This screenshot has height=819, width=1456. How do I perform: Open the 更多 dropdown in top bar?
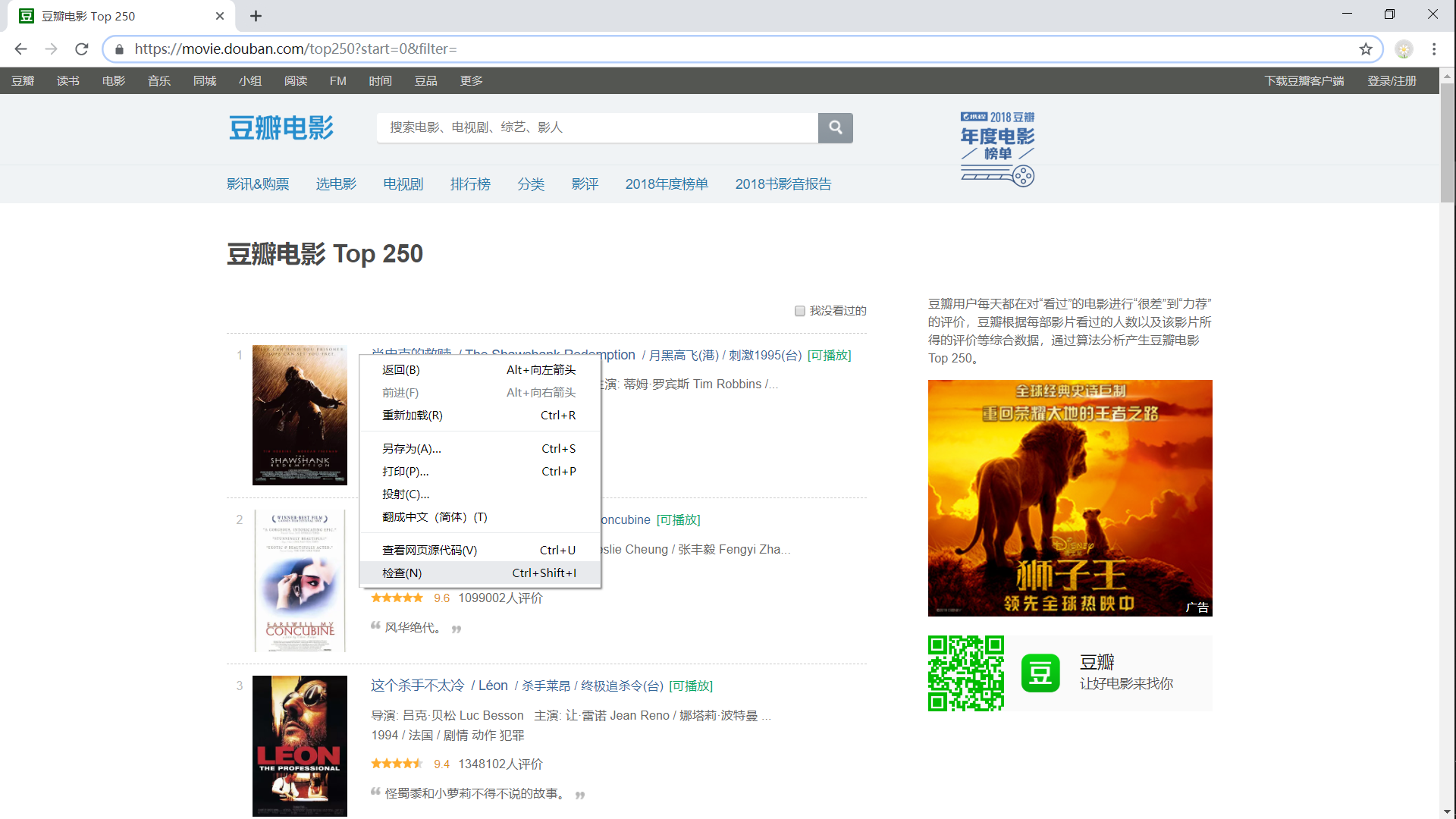pyautogui.click(x=471, y=81)
